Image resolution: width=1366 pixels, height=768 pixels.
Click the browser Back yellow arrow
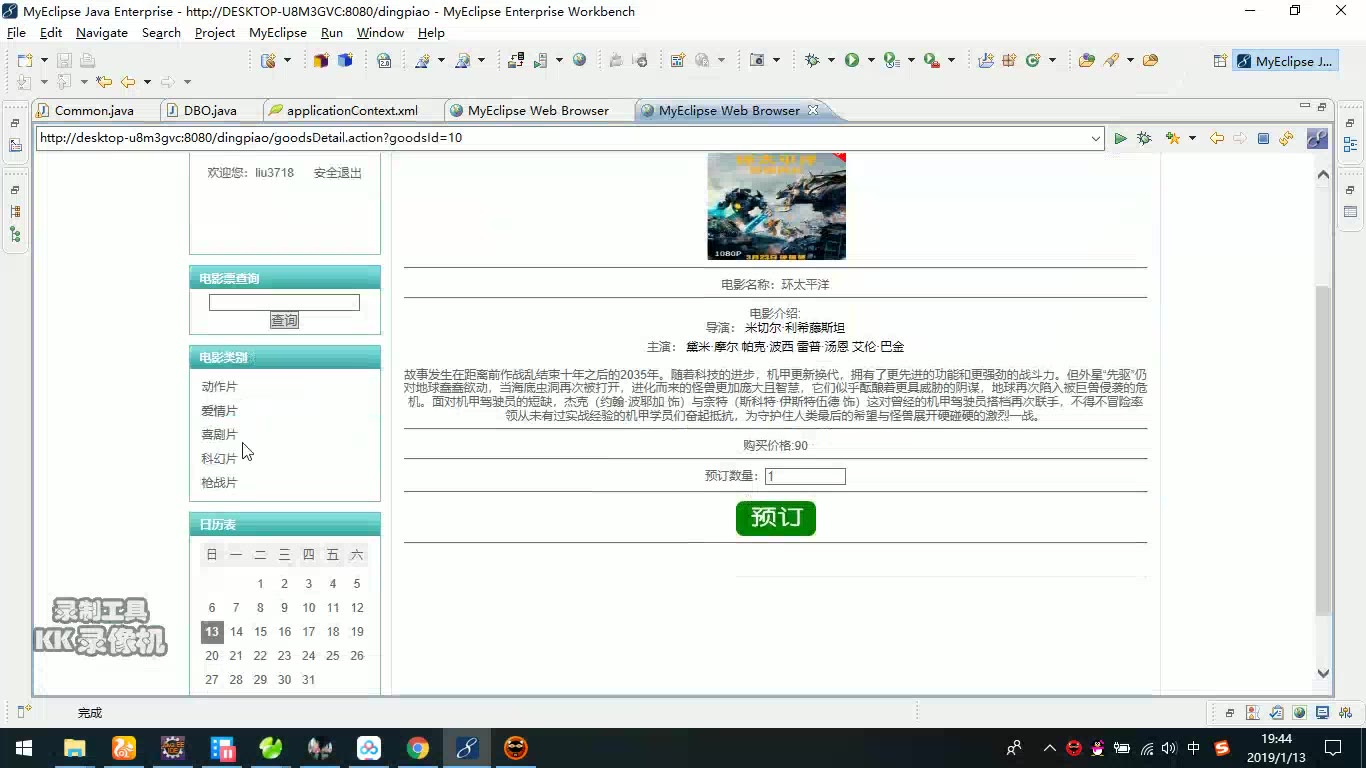coord(1216,138)
